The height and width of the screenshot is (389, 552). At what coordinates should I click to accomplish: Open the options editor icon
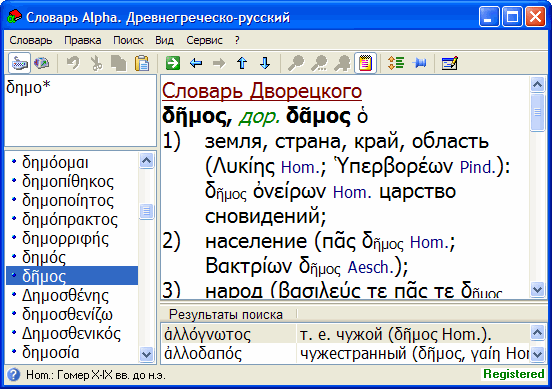coord(450,63)
